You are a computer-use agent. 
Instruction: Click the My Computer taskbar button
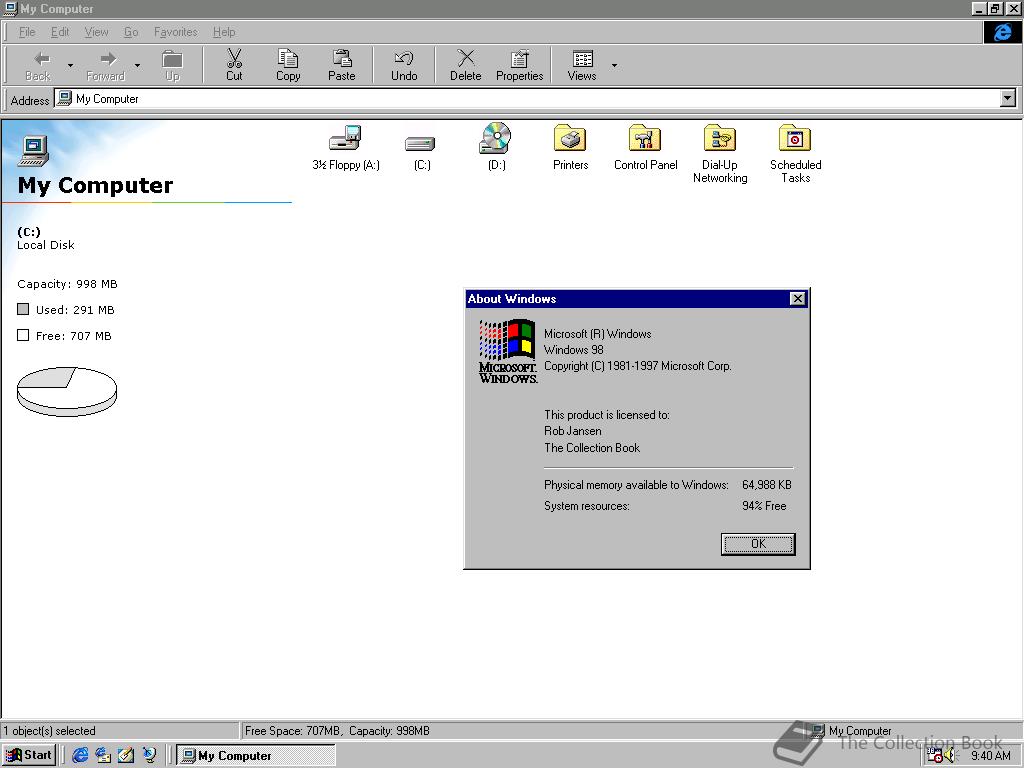click(x=256, y=755)
